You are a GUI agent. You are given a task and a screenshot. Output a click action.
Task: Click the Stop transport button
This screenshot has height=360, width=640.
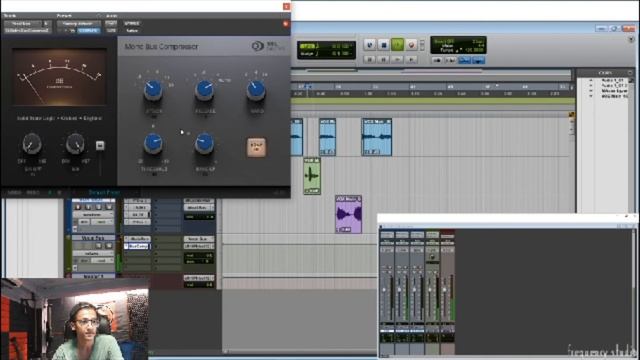tap(384, 44)
